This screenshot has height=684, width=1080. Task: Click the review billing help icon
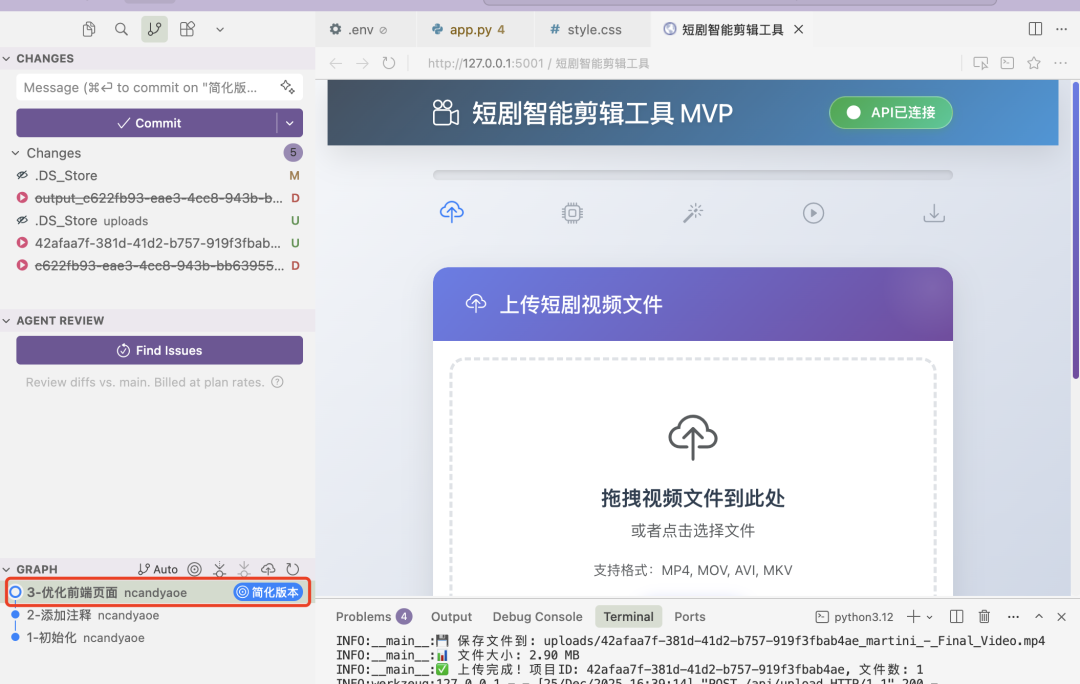[278, 382]
